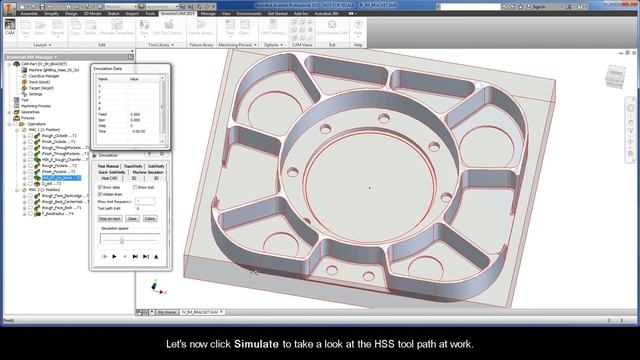Viewport: 640px width, 360px height.
Task: Click the skip-to-next-operation playback button
Action: pos(135,256)
